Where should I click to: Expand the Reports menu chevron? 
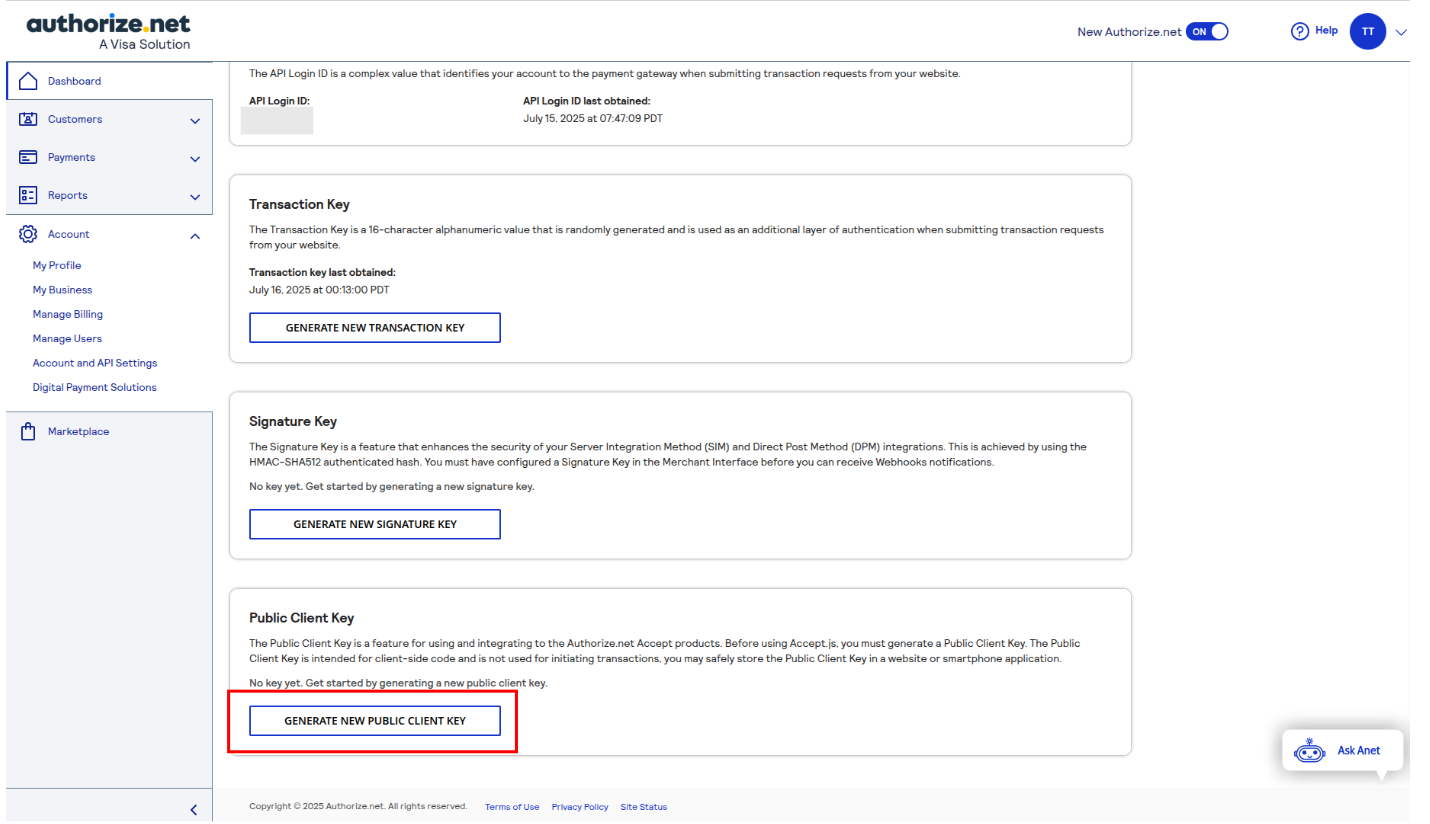tap(195, 197)
